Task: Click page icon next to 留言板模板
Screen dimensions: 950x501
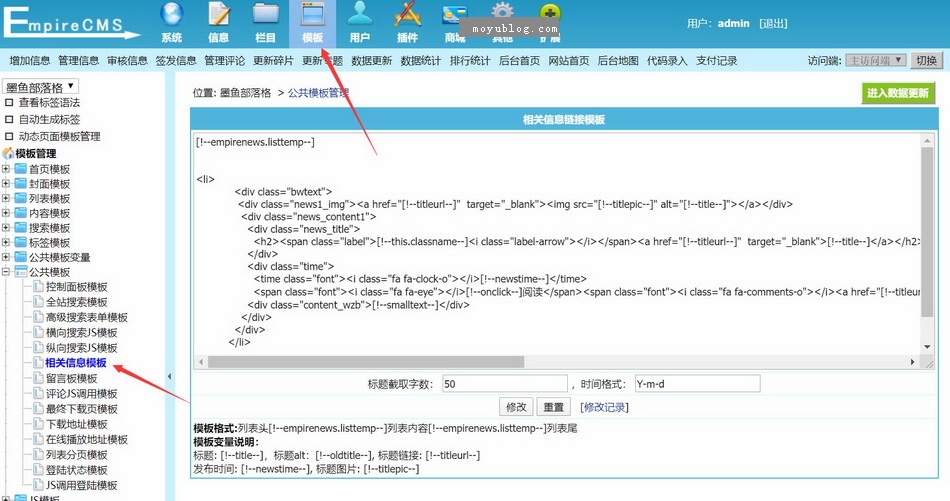Action: click(x=38, y=378)
